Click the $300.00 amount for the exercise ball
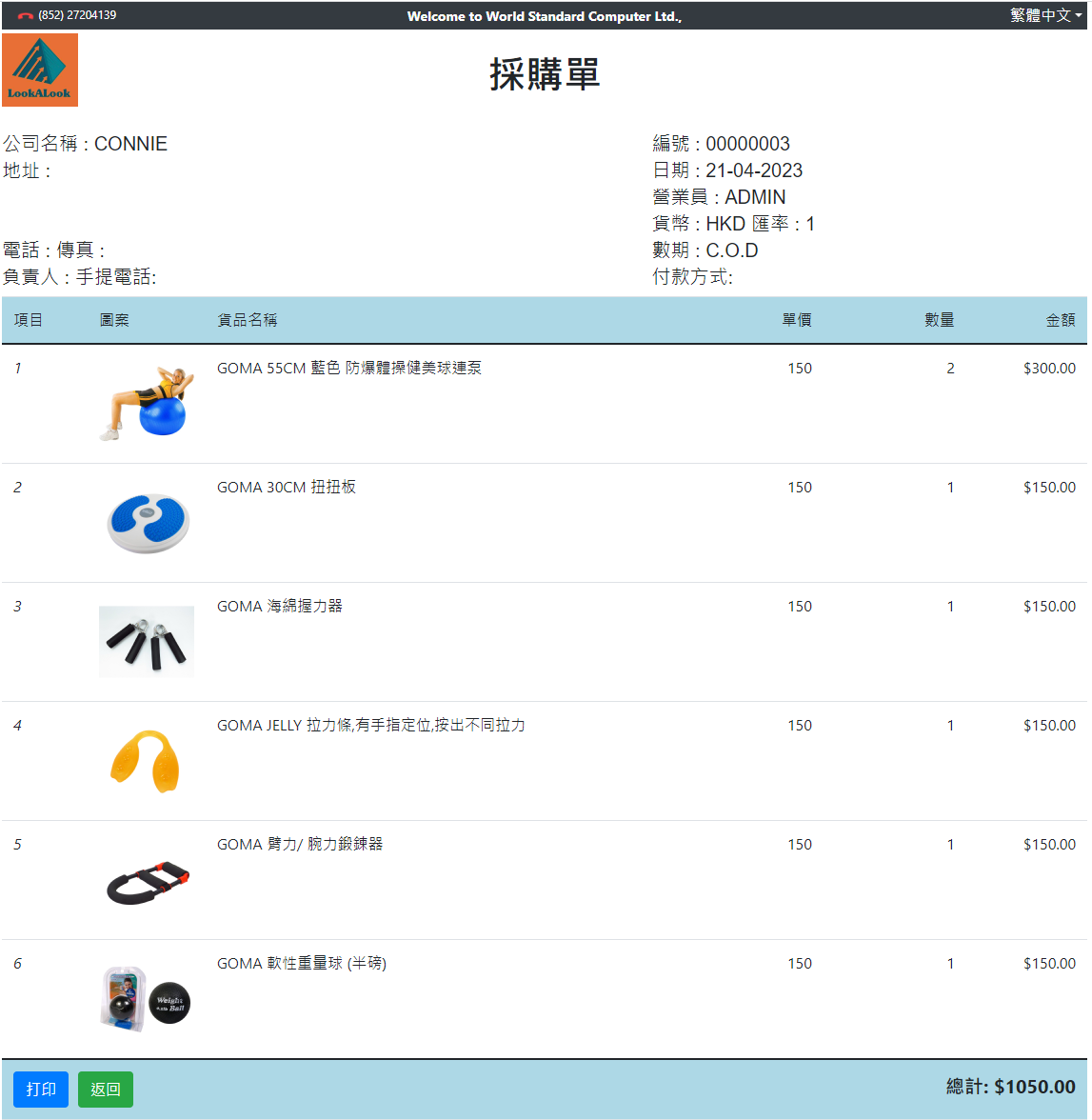Image resolution: width=1092 pixels, height=1120 pixels. 1050,368
